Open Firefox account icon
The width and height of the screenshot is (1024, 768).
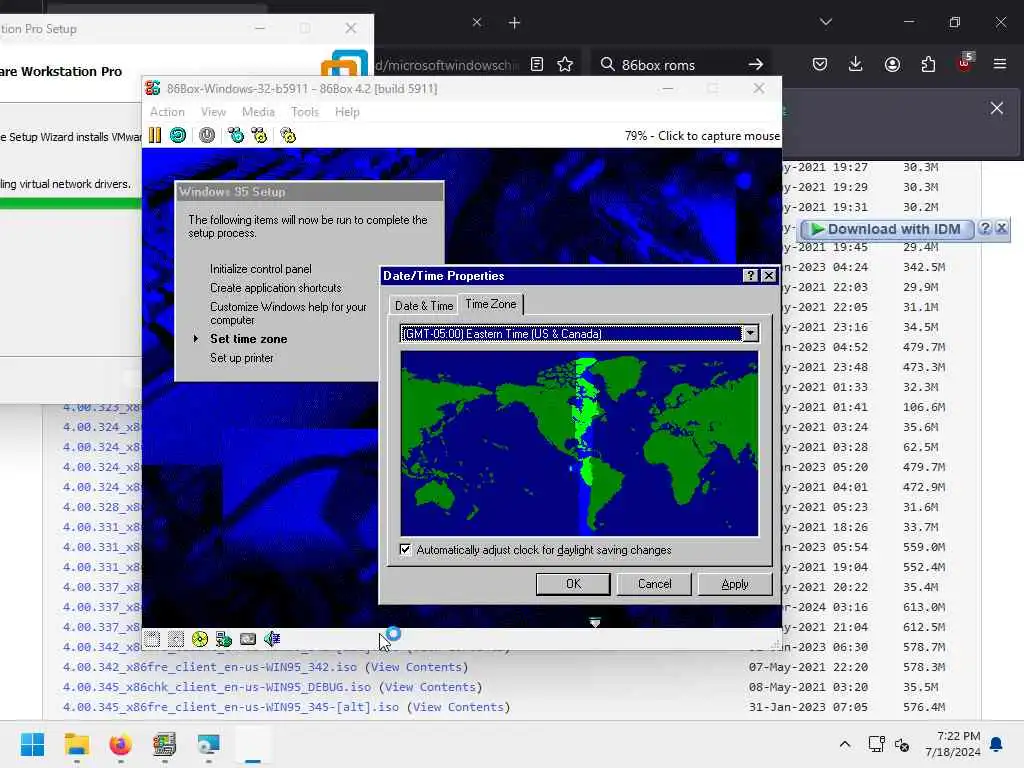[892, 64]
